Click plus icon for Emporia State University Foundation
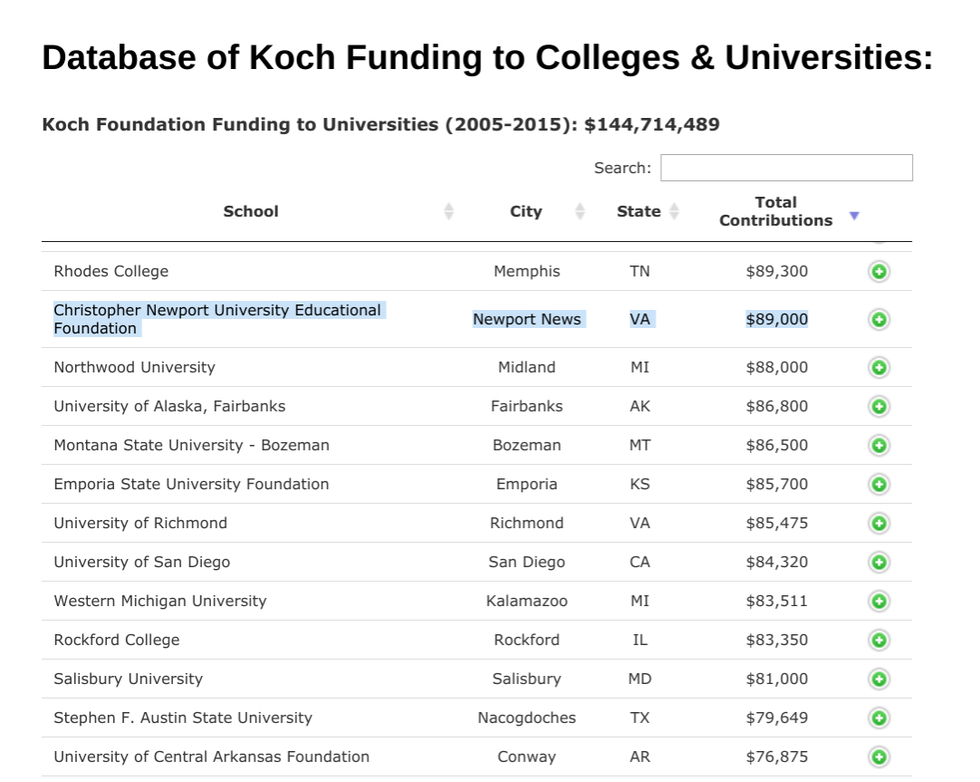The image size is (980, 782). (878, 485)
